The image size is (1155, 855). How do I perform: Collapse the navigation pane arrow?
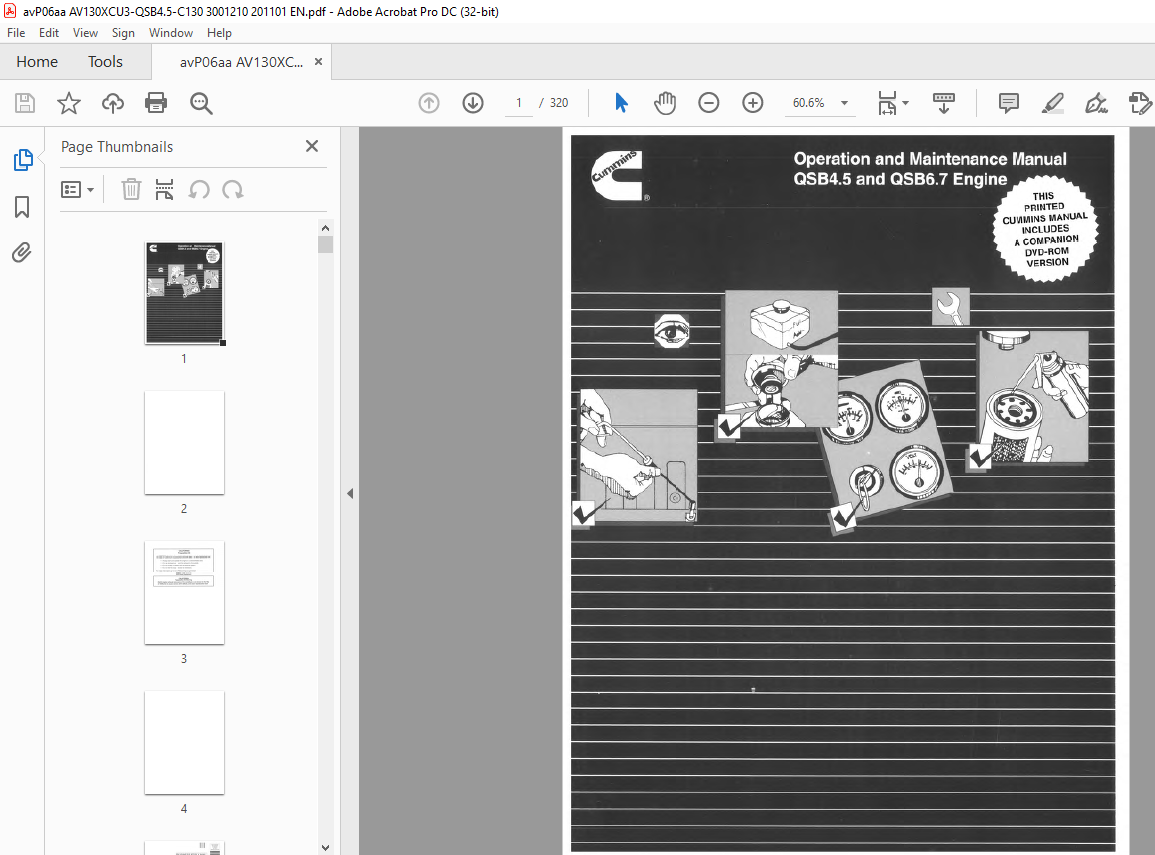(x=350, y=493)
